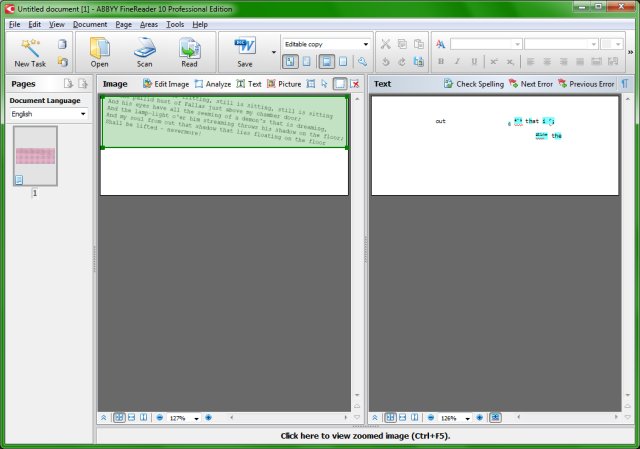
Task: Click the Scan icon
Action: [144, 52]
